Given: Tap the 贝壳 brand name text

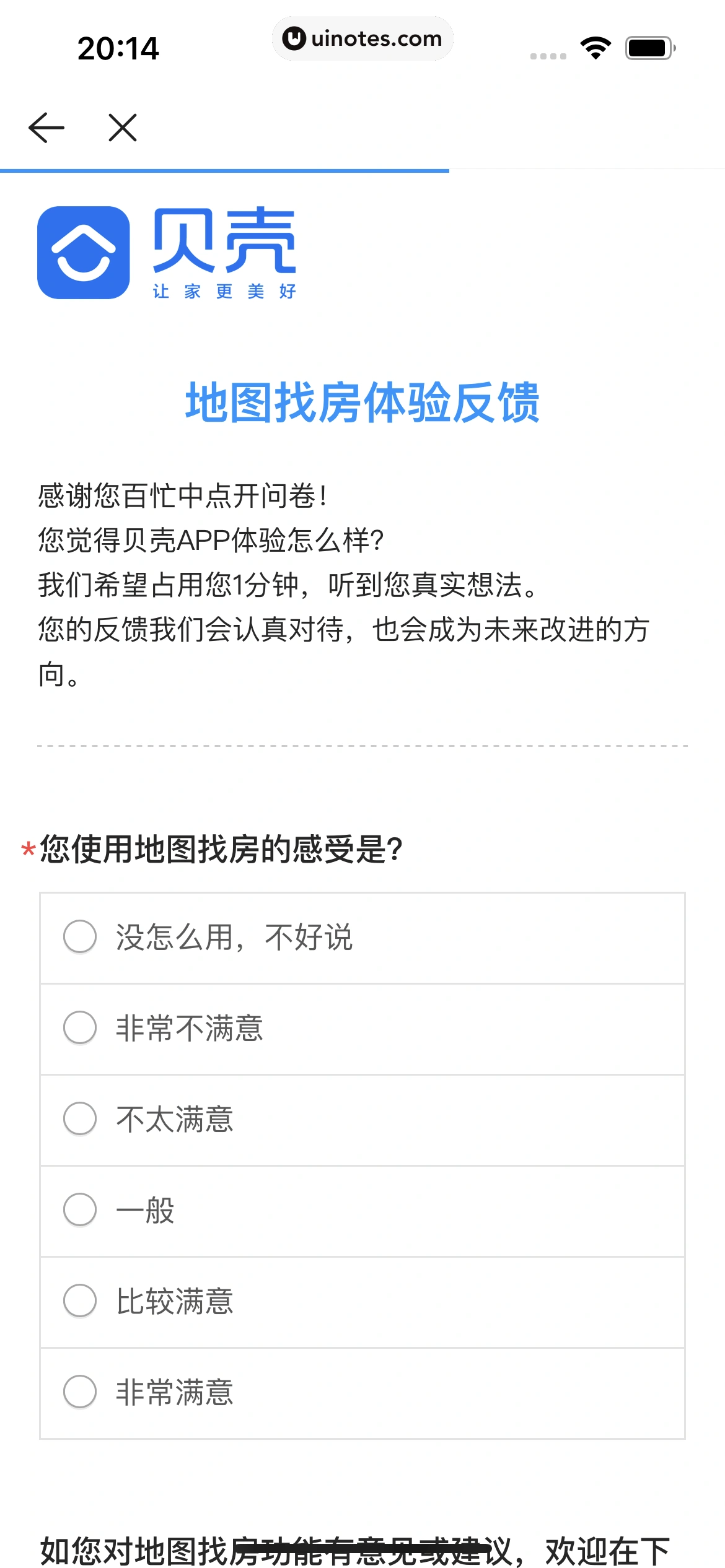Looking at the screenshot, I should pyautogui.click(x=224, y=240).
